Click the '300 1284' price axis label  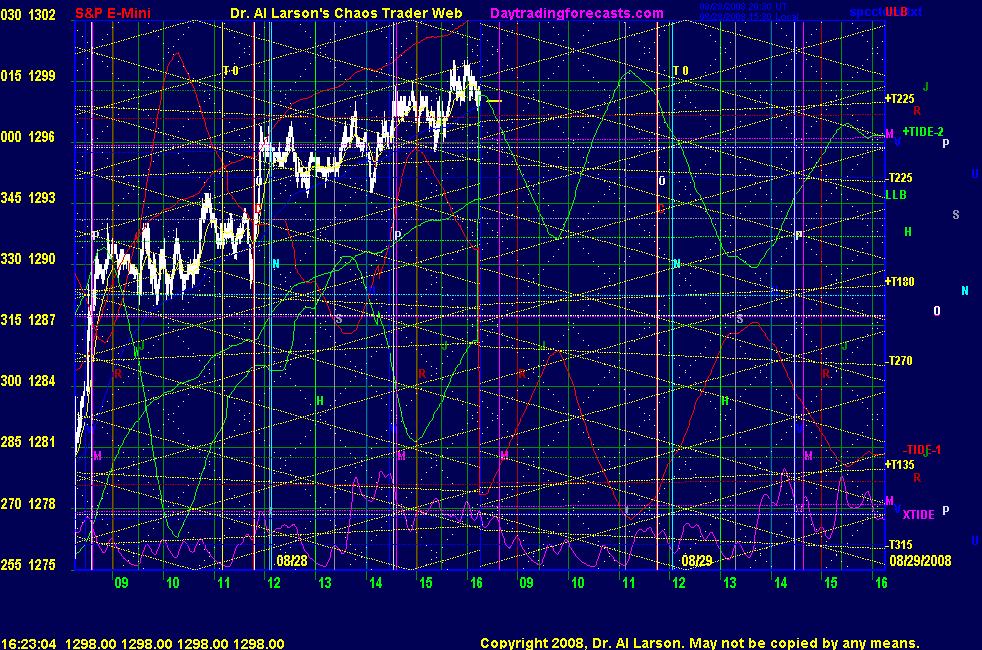[x=28, y=381]
